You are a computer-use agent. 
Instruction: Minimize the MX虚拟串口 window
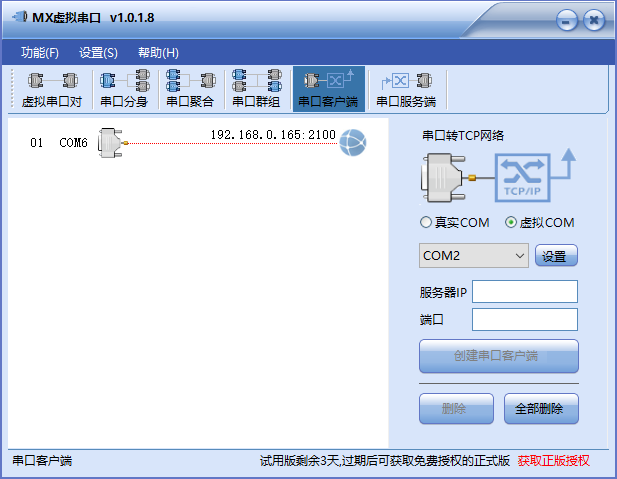(x=567, y=20)
